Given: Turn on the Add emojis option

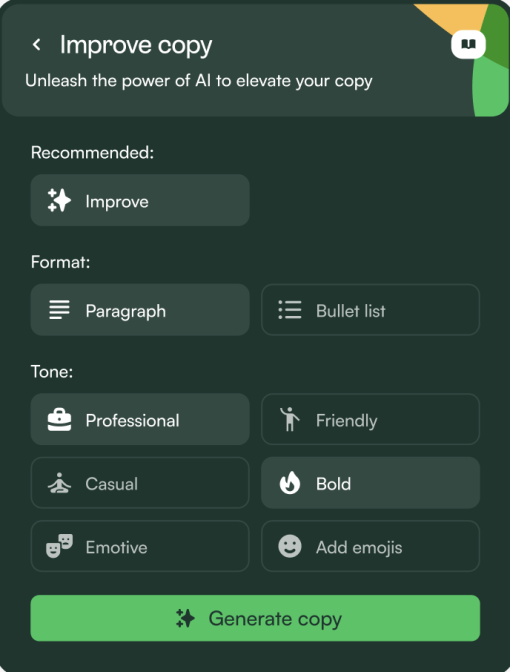Looking at the screenshot, I should [370, 546].
